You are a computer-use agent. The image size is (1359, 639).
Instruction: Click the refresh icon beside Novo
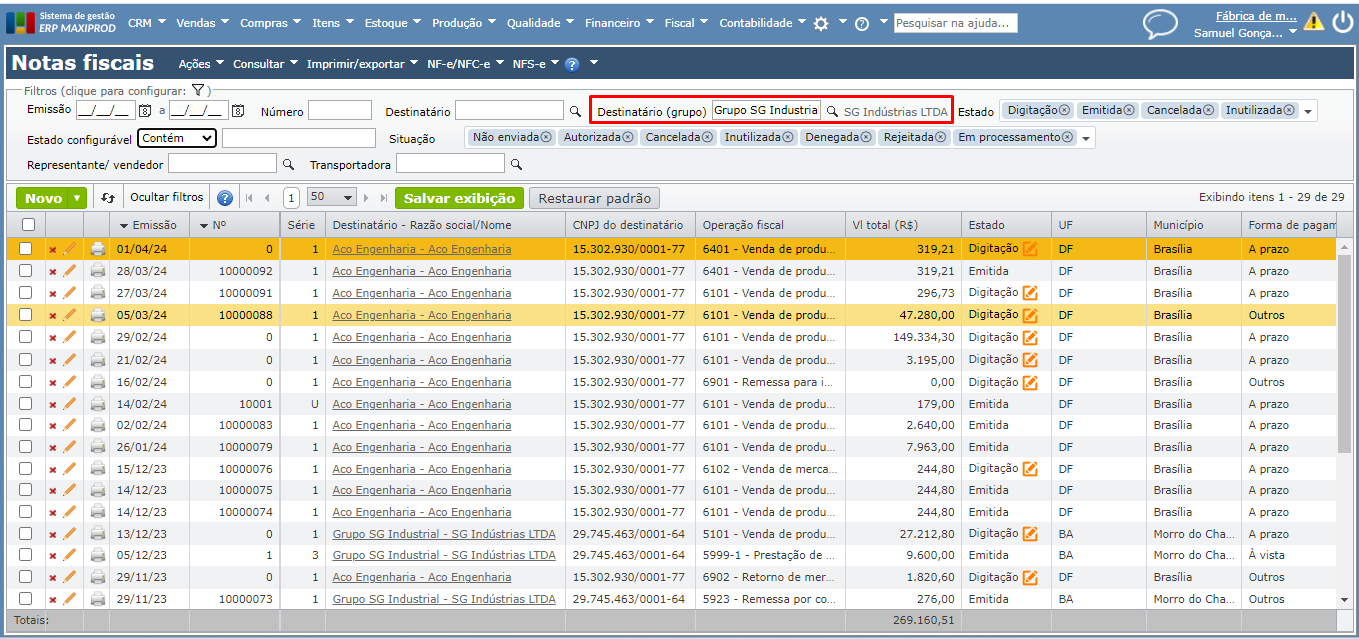pos(108,198)
